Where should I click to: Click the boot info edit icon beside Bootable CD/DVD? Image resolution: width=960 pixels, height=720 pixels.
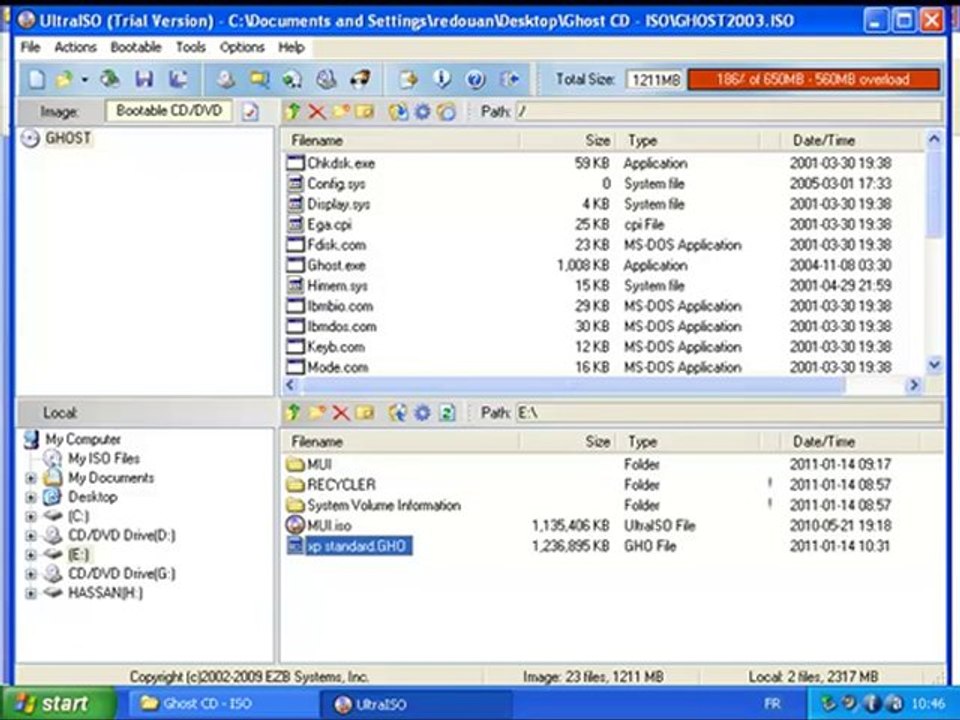click(249, 111)
